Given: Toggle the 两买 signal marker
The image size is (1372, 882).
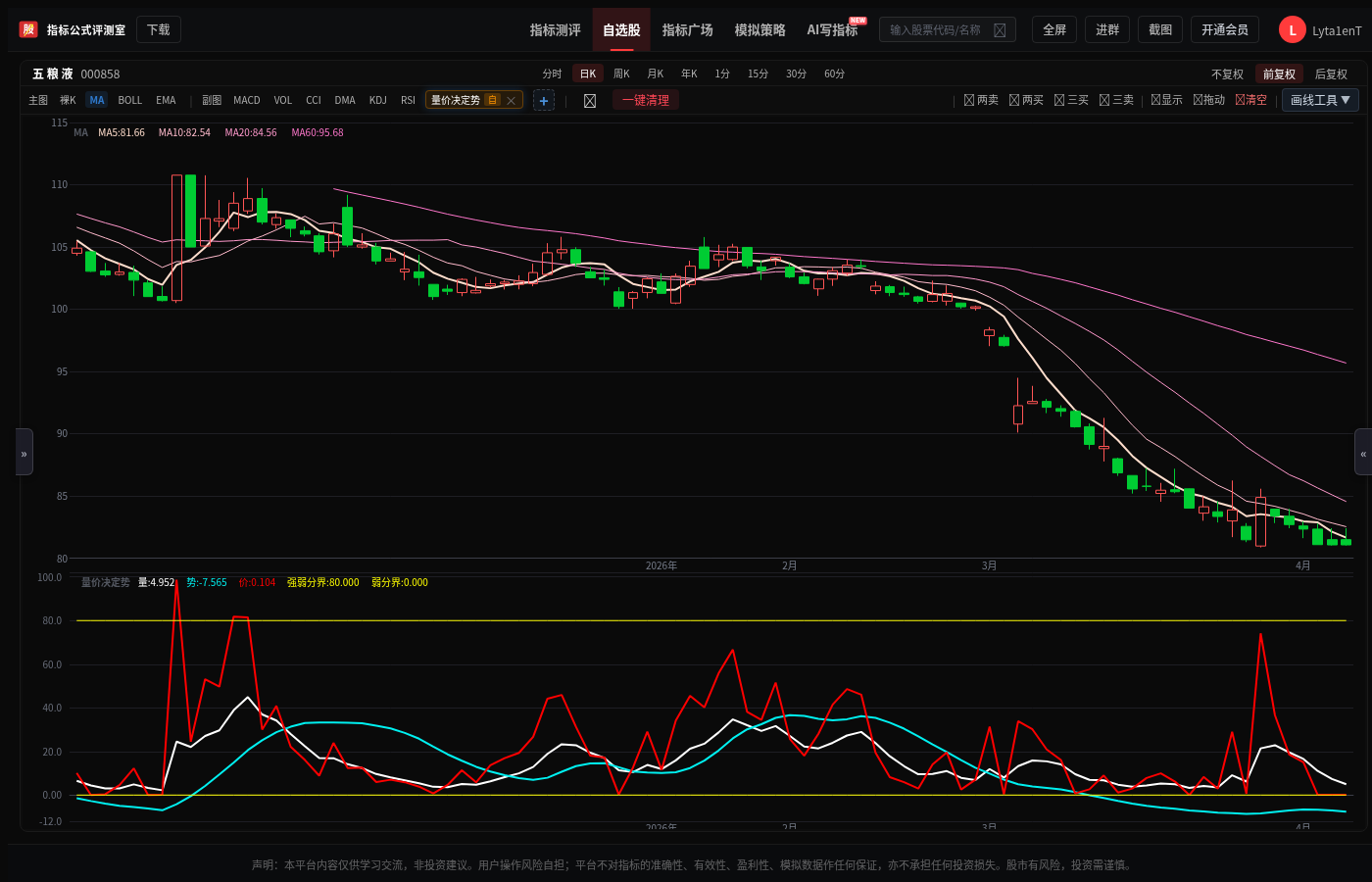Looking at the screenshot, I should click(1026, 100).
